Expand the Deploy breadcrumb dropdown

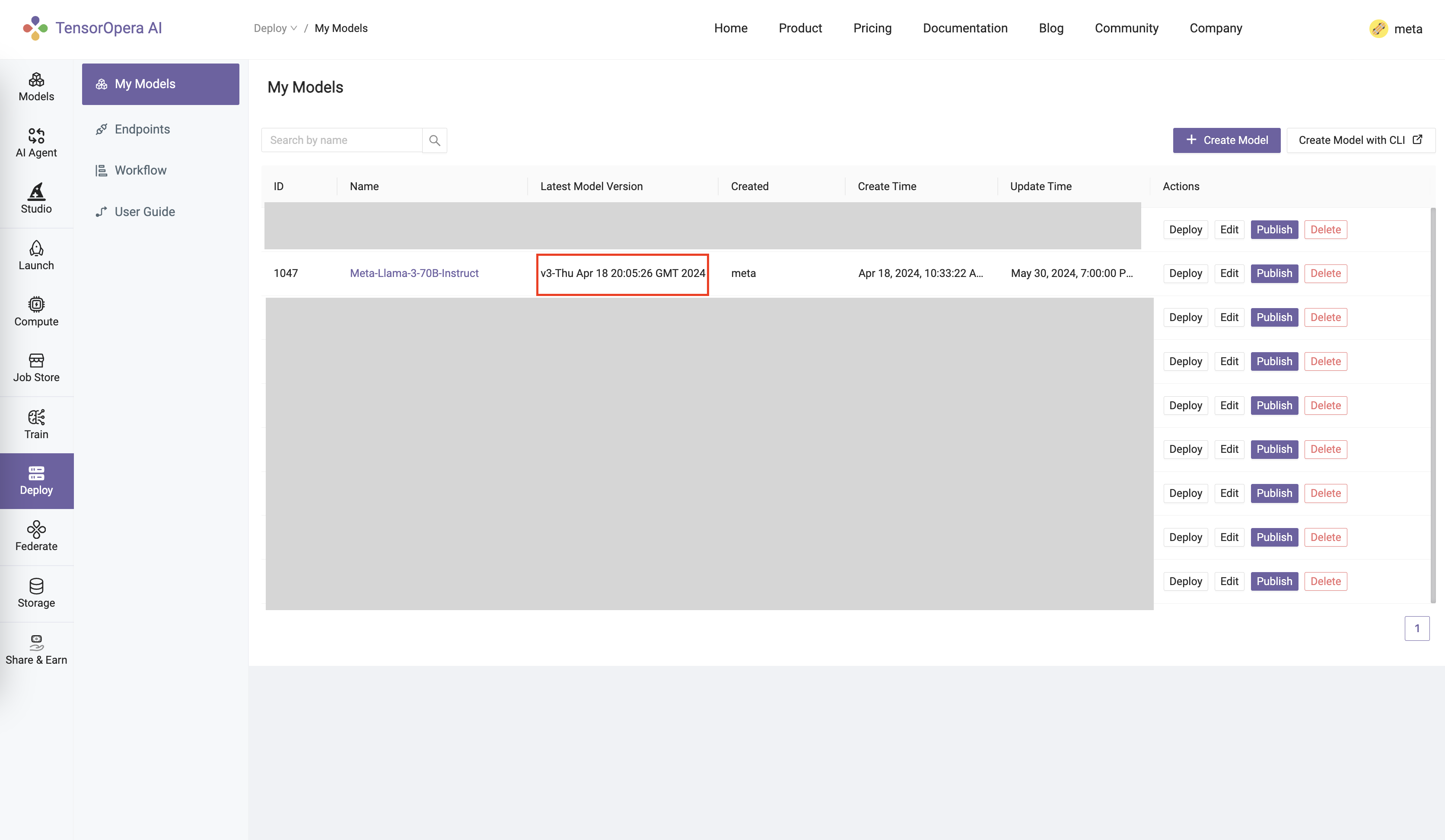pyautogui.click(x=275, y=28)
